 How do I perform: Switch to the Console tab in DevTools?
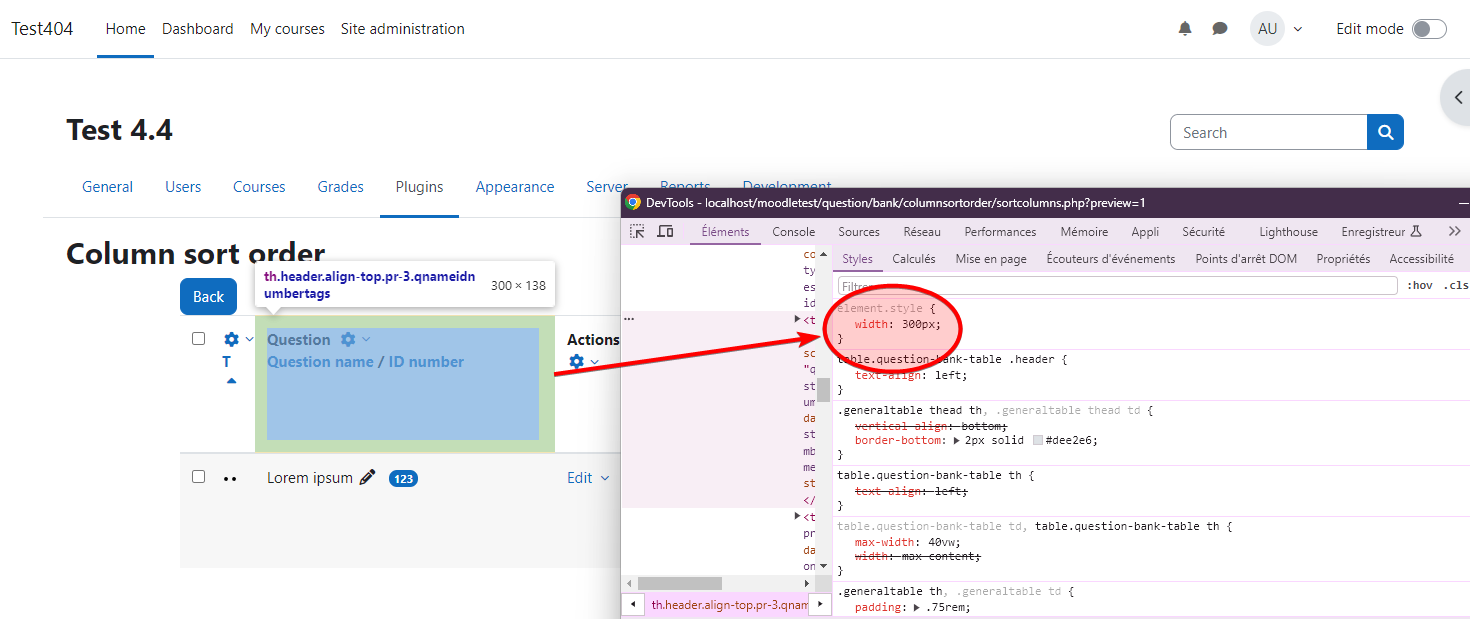tap(794, 232)
